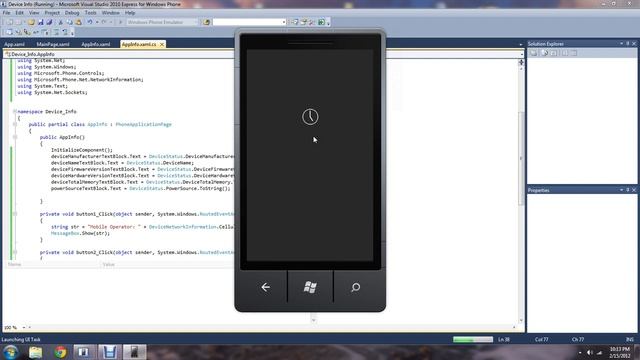The width and height of the screenshot is (640, 360).
Task: Click third Solution Explorer toolbar icon
Action: coord(553,53)
